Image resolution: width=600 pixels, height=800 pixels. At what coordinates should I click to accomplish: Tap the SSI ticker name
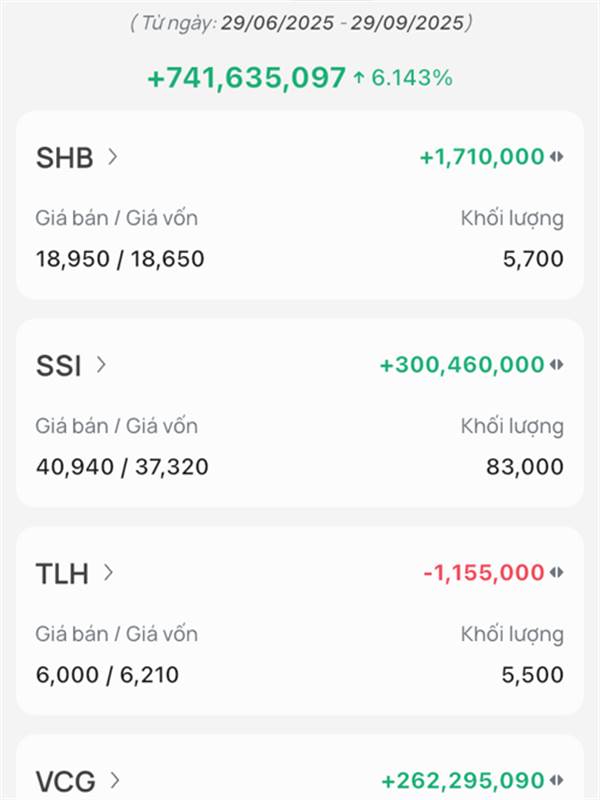pos(59,365)
